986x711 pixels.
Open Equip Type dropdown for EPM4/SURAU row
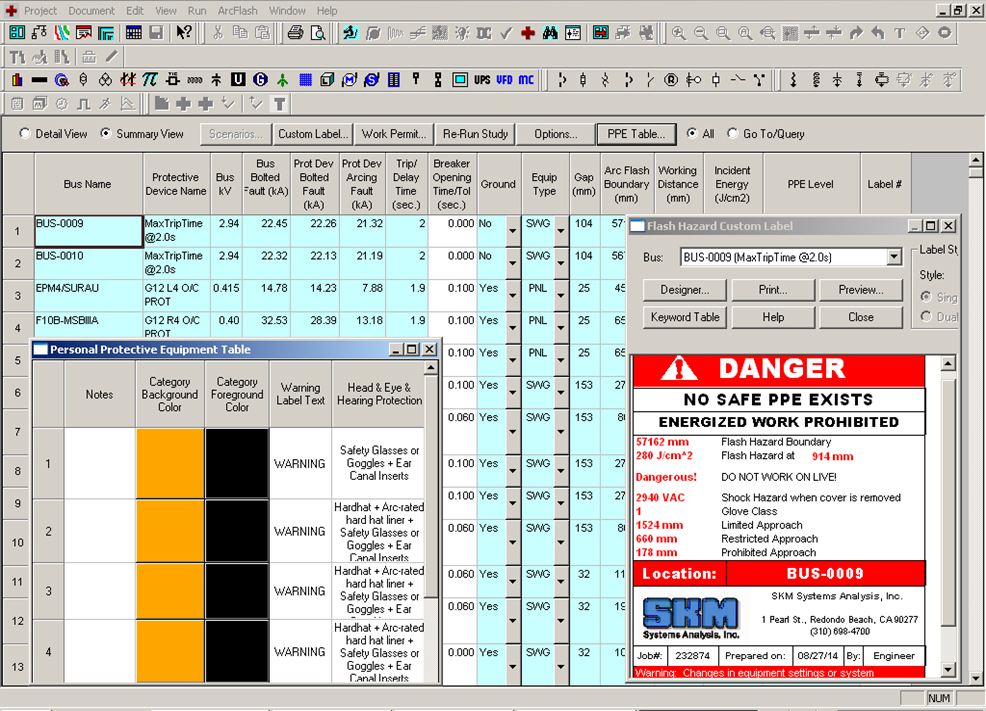(561, 295)
